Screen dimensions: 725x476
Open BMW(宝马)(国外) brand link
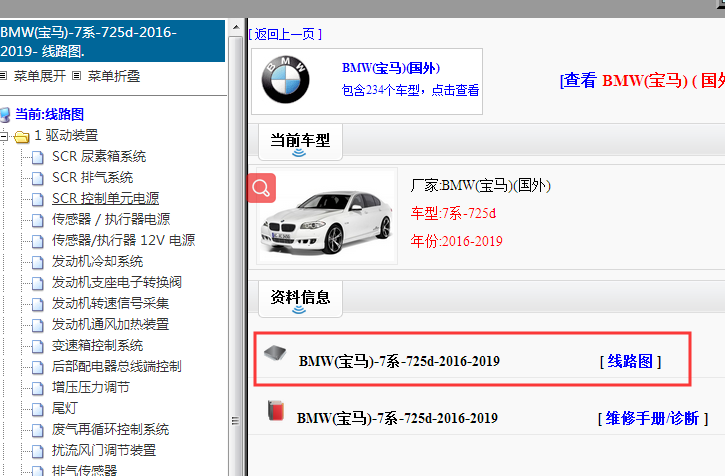pyautogui.click(x=391, y=68)
